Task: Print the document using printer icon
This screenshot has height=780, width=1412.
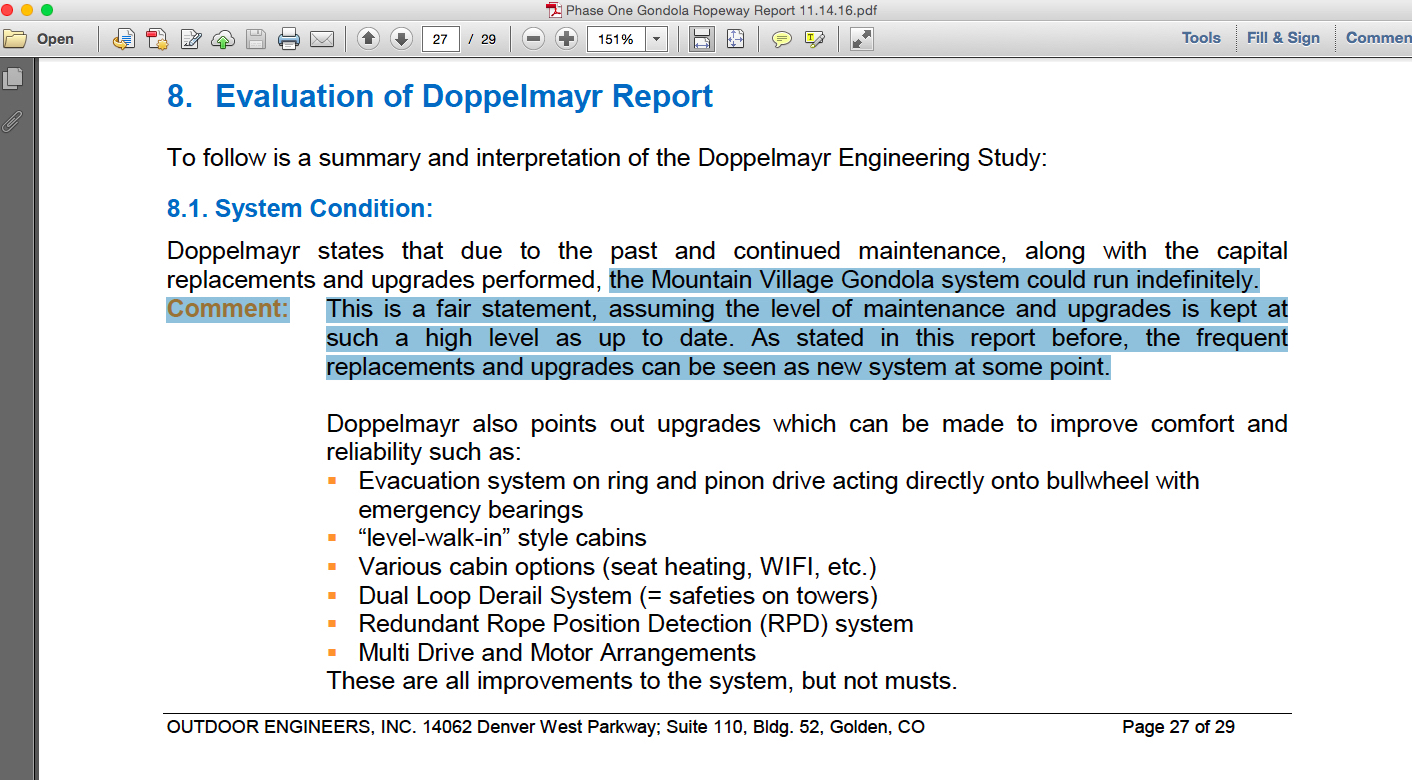Action: click(289, 39)
